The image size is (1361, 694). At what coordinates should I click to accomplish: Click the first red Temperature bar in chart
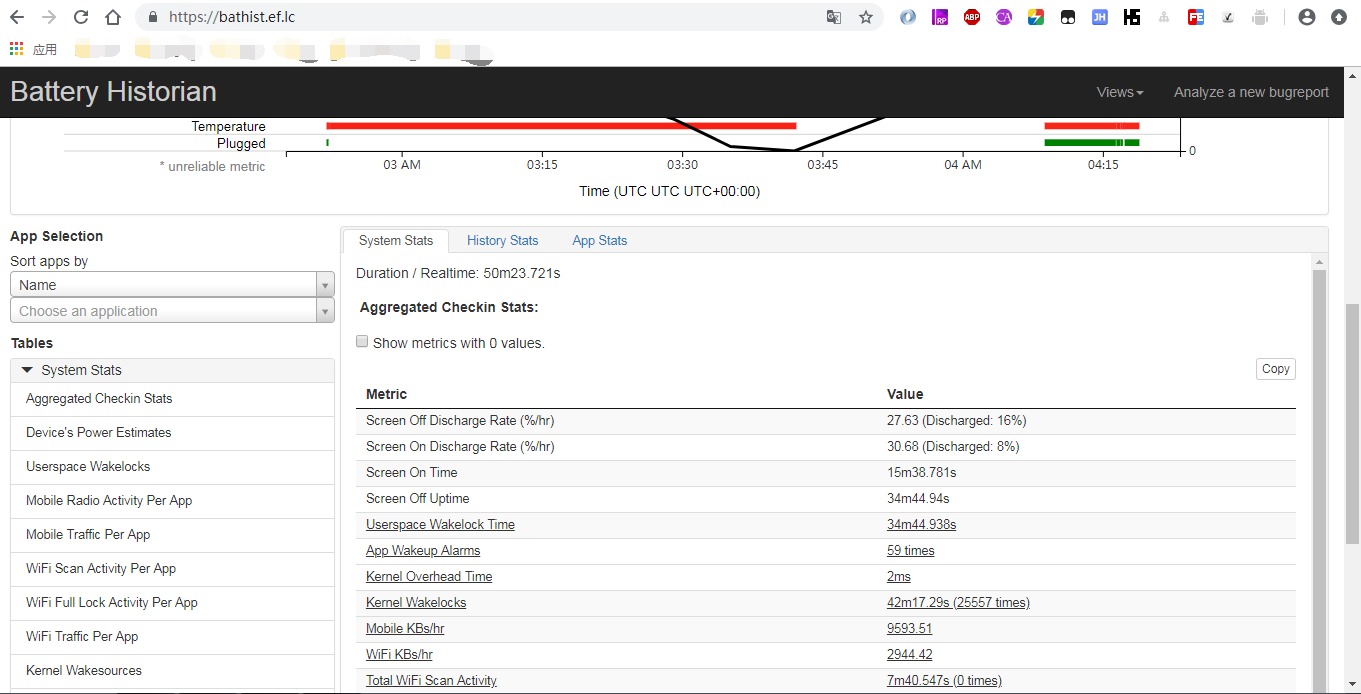(561, 126)
